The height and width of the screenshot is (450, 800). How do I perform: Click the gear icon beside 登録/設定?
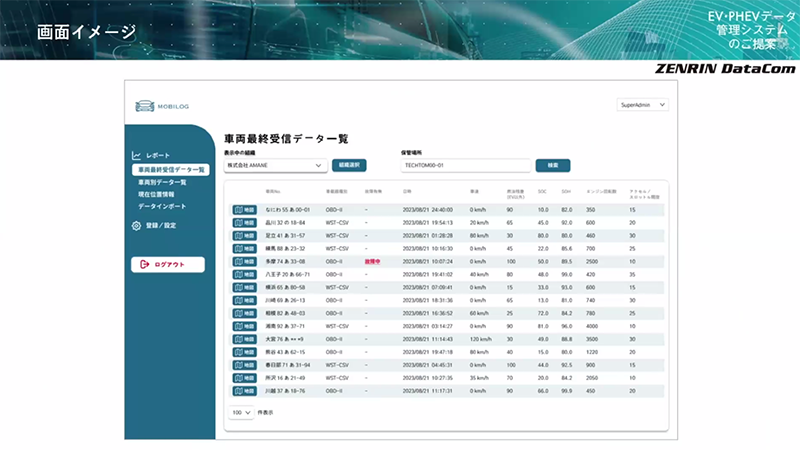[137, 226]
